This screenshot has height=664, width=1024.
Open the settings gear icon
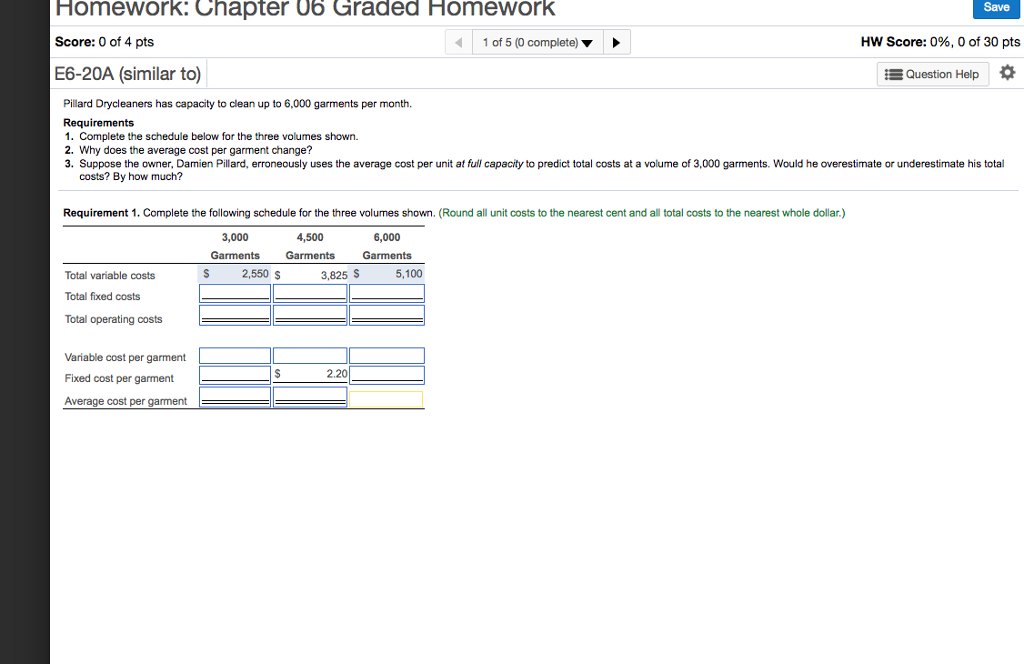click(1007, 72)
